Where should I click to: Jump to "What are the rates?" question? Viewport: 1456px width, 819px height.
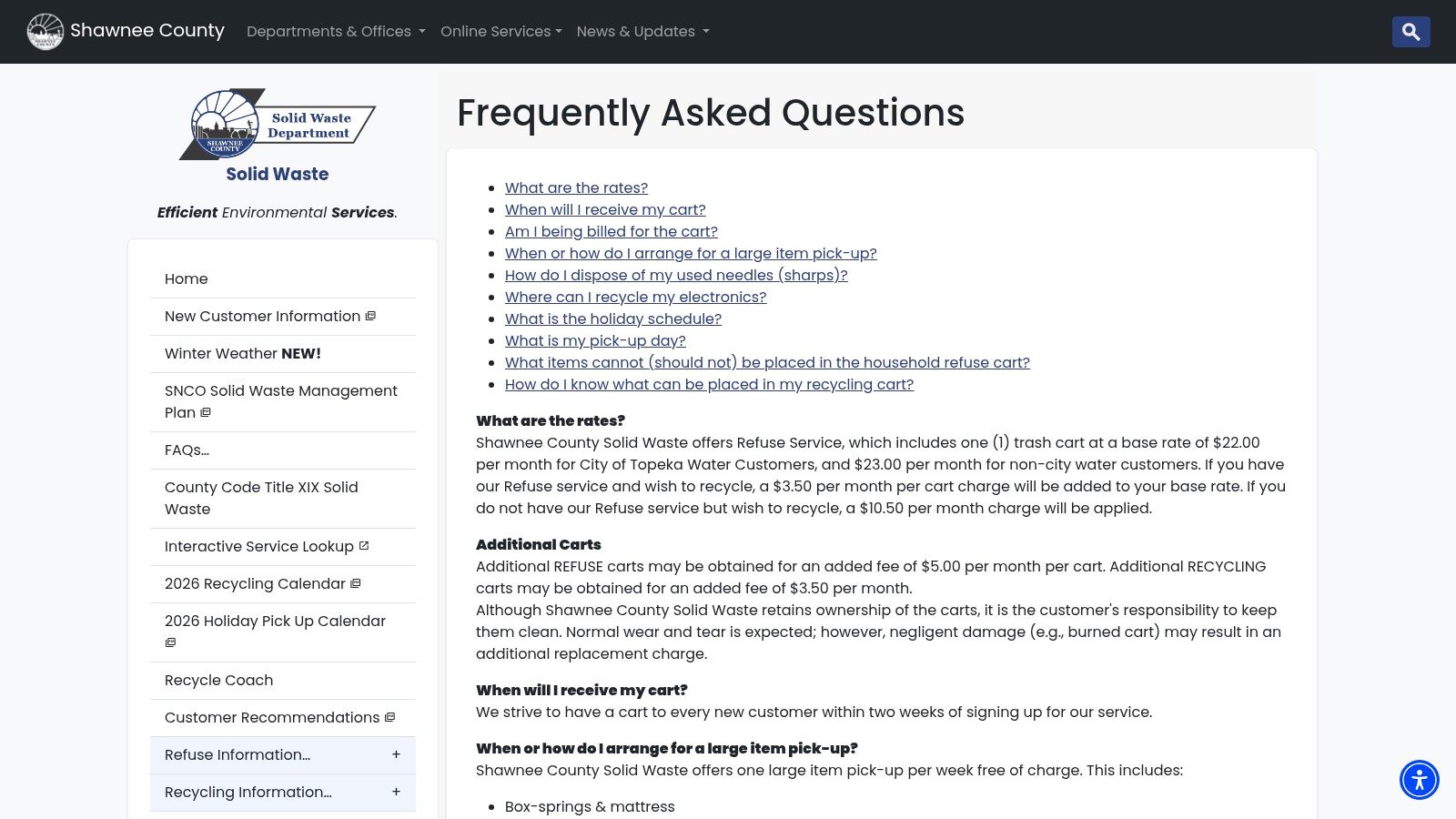tap(576, 187)
